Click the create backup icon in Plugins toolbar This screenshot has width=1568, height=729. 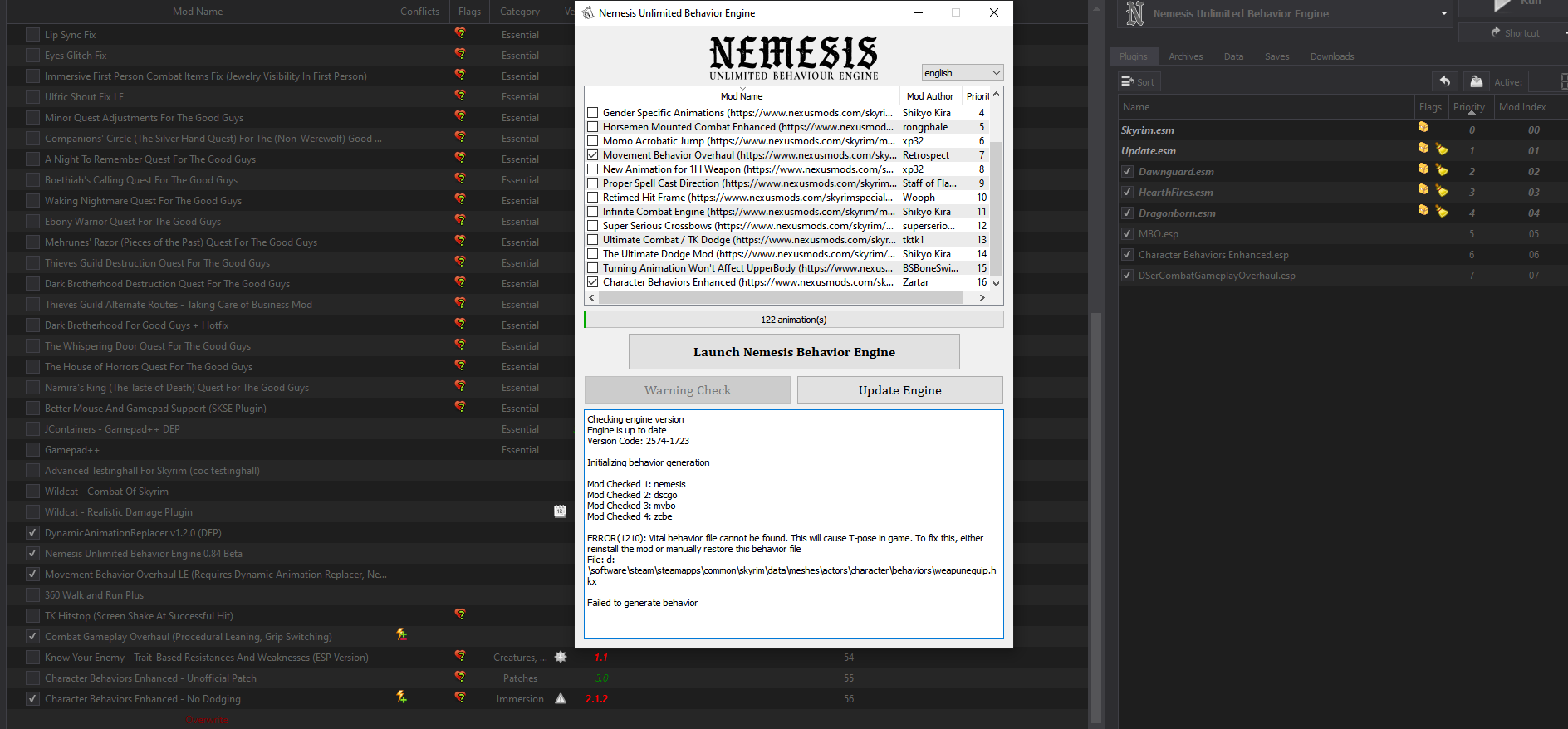pyautogui.click(x=1476, y=81)
